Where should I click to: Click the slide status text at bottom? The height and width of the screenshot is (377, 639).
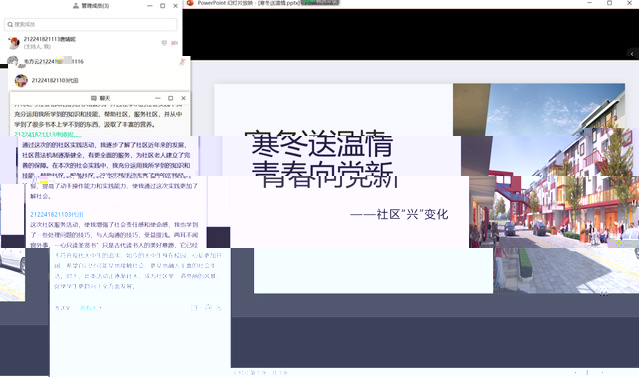click(261, 373)
